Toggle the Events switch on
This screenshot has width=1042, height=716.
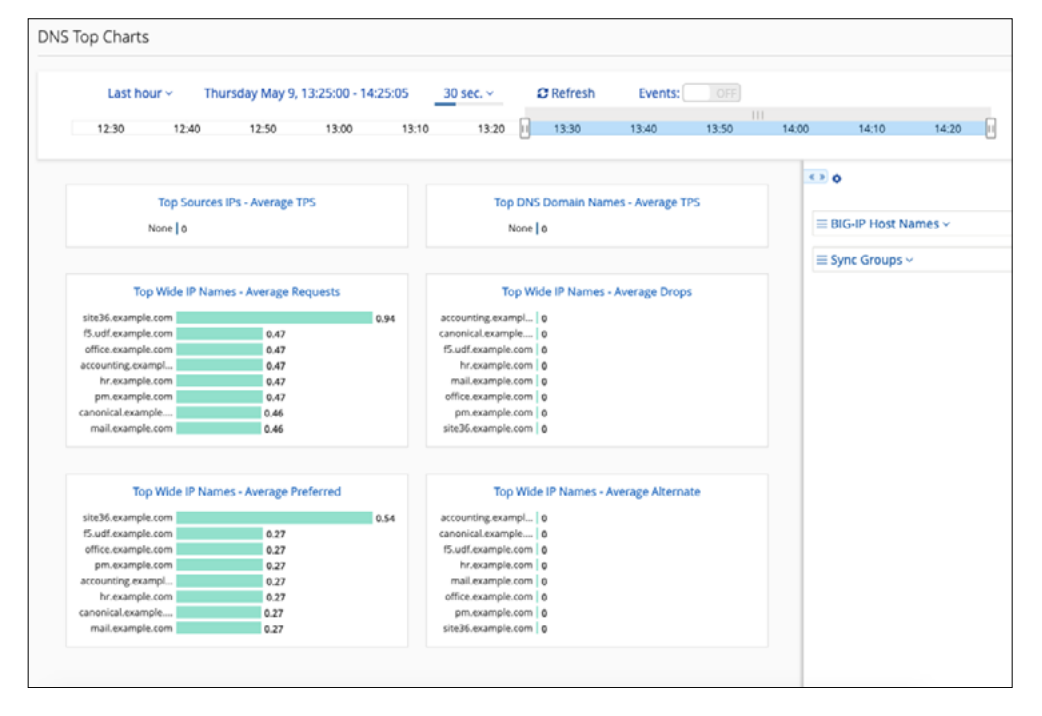coord(711,93)
